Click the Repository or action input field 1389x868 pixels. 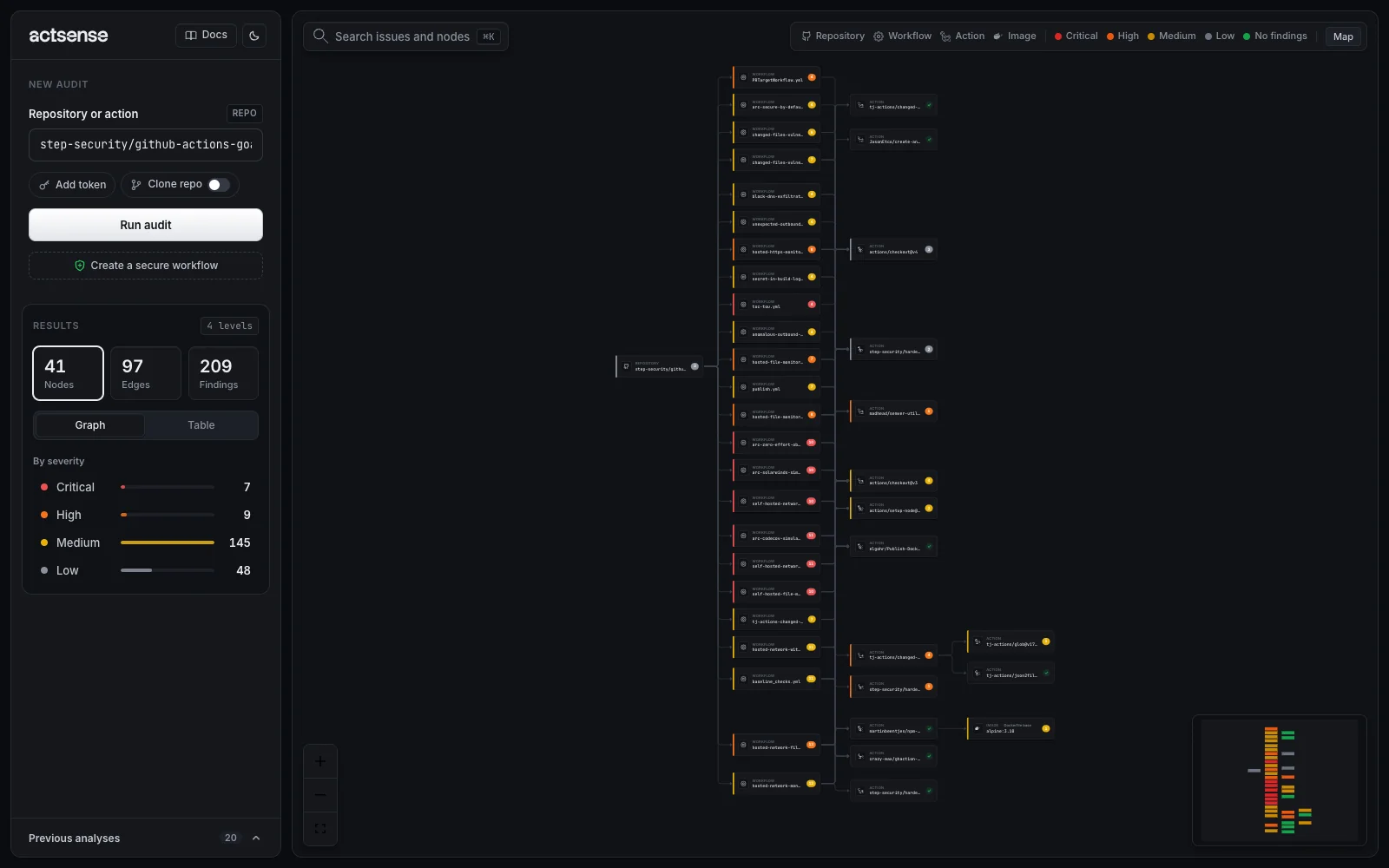146,145
